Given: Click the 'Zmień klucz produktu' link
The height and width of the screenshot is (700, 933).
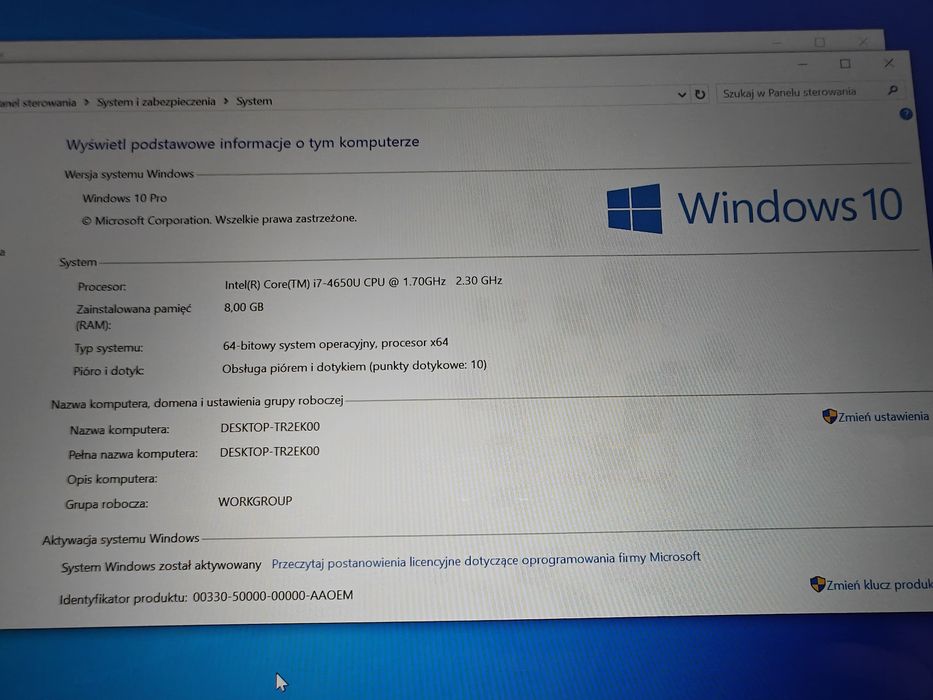Looking at the screenshot, I should [x=879, y=585].
